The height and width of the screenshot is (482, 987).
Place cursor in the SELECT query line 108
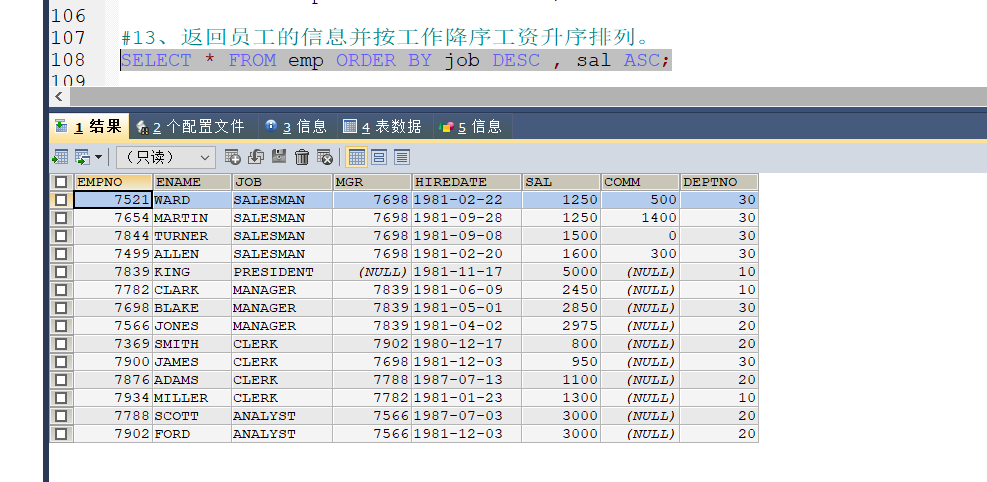[396, 60]
